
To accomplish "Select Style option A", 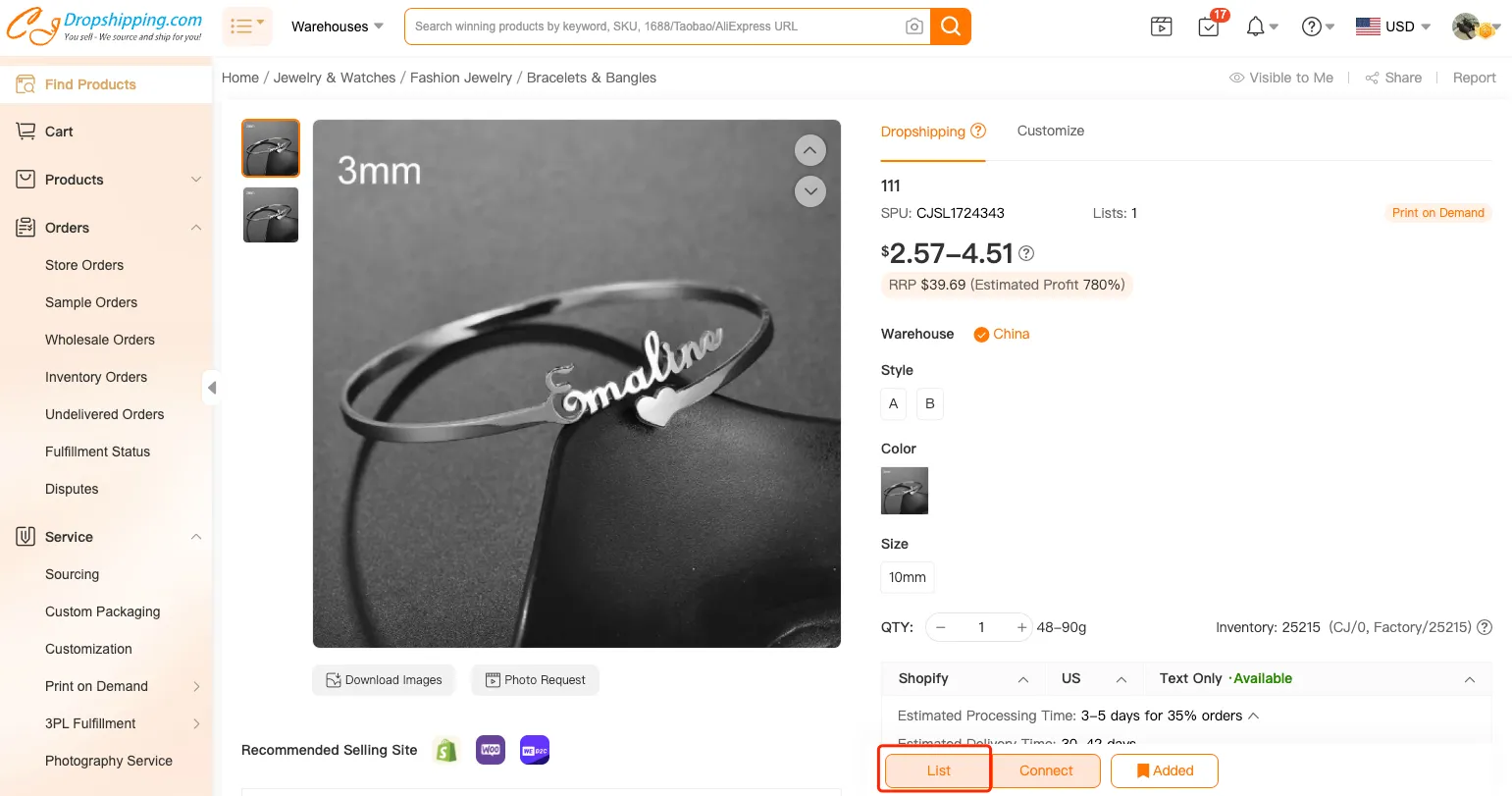I will (x=893, y=403).
